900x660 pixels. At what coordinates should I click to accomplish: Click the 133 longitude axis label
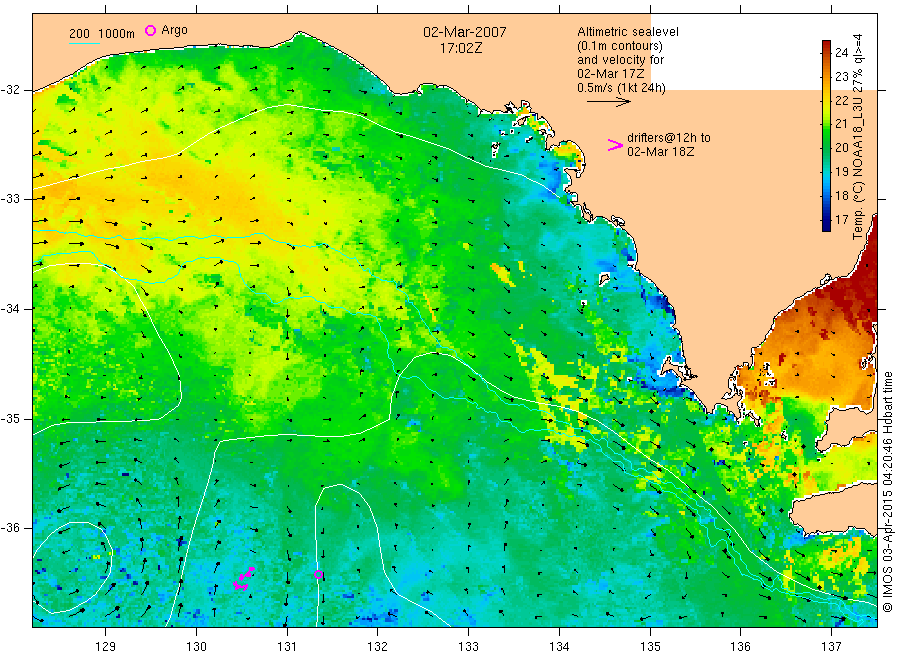coord(468,646)
